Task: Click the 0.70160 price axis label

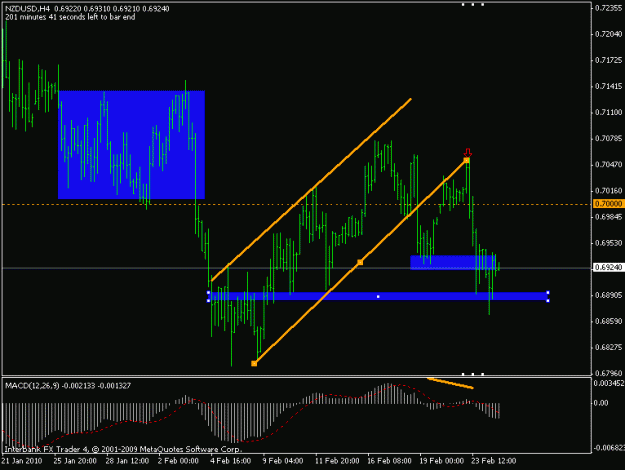Action: point(609,191)
